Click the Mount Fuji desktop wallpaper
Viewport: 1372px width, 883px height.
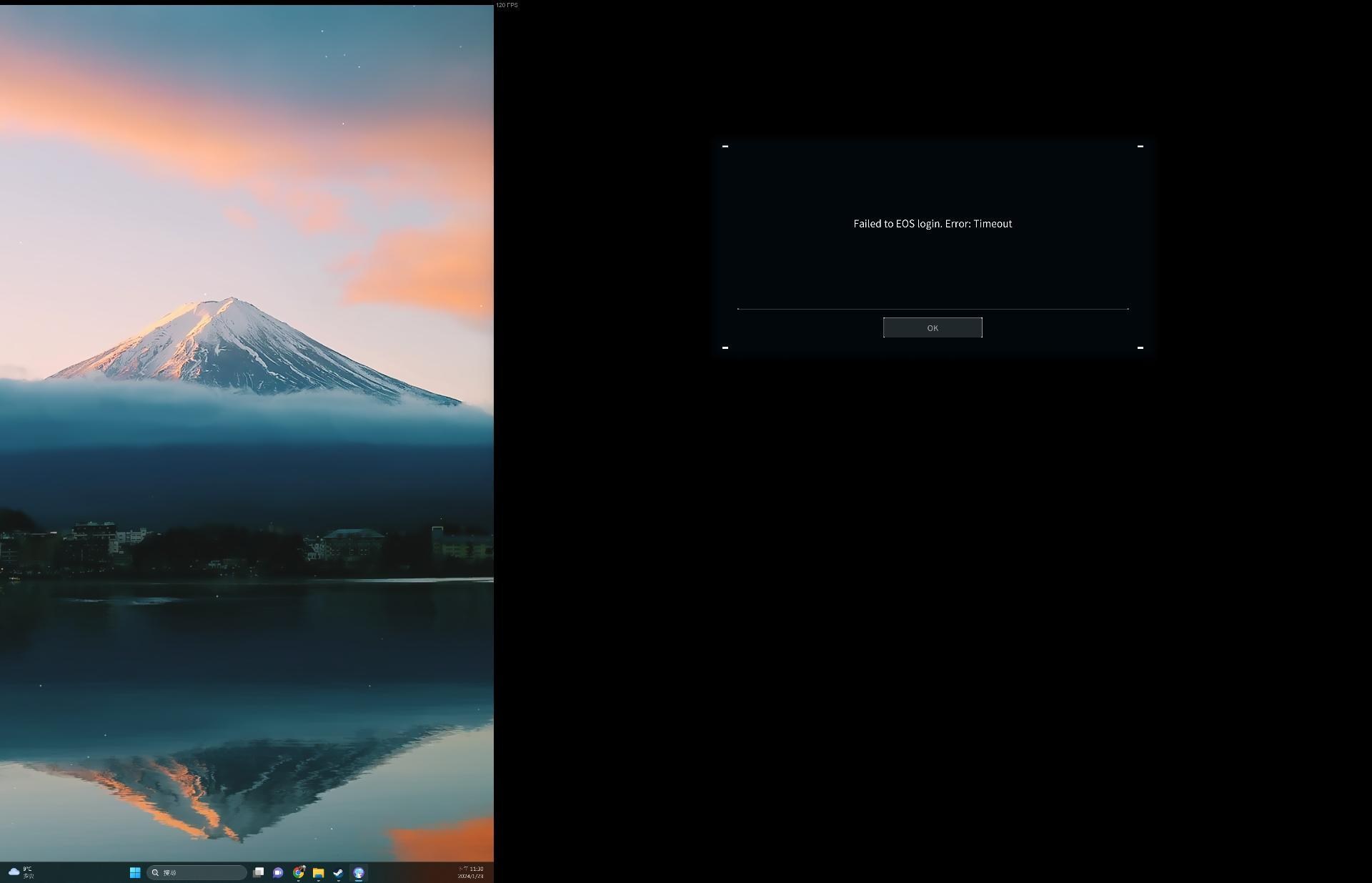click(x=236, y=343)
